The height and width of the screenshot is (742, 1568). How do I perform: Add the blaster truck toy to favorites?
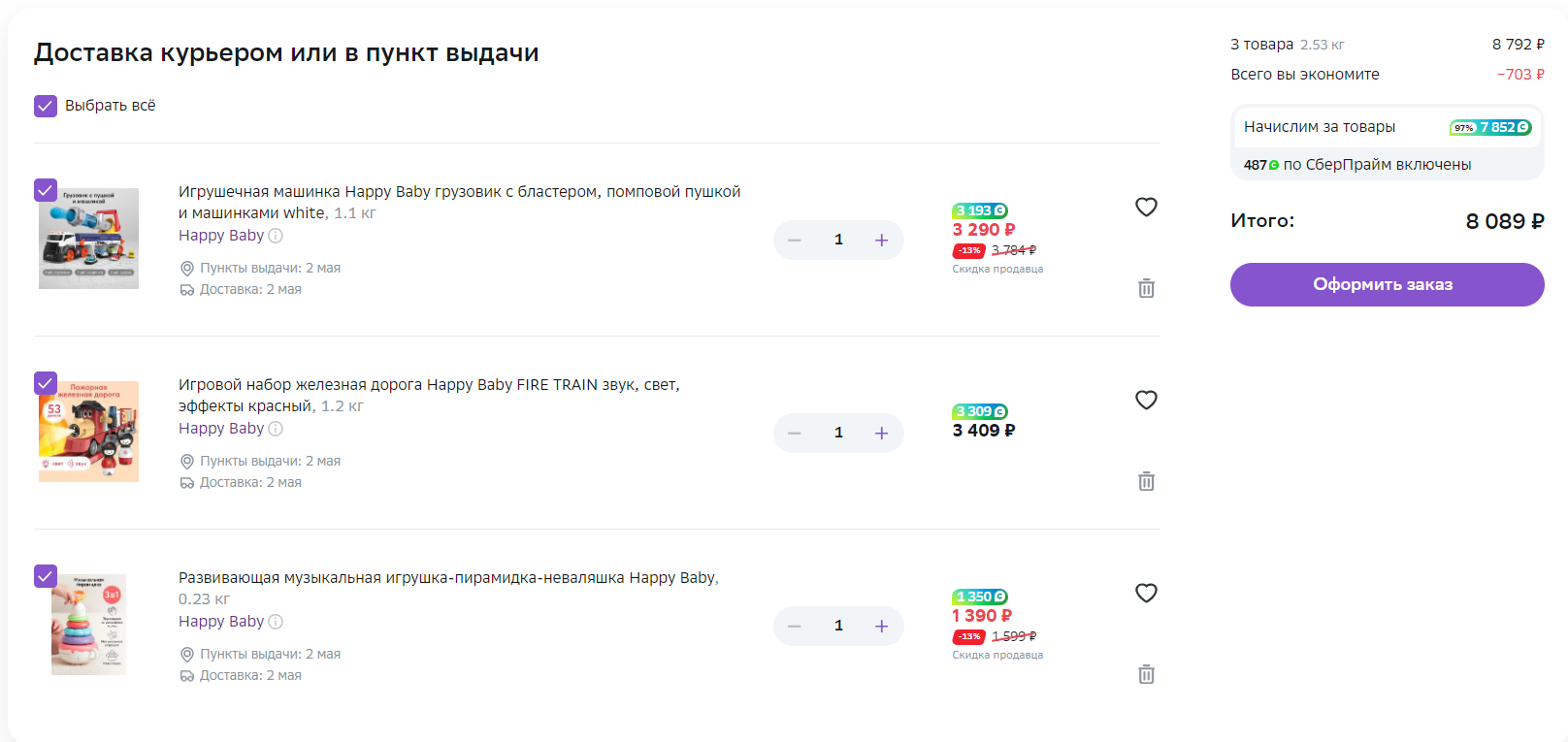[1146, 207]
